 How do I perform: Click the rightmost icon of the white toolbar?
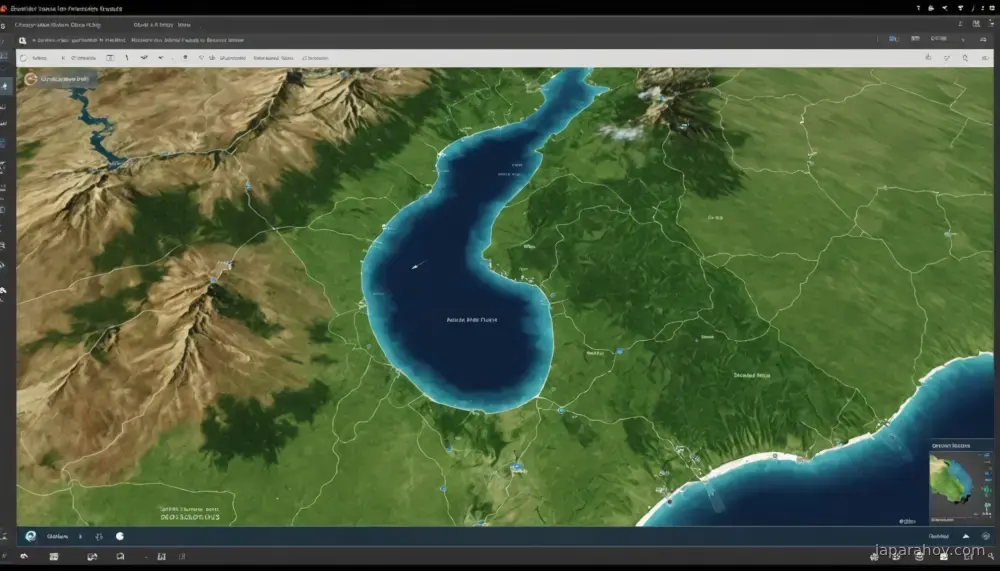(985, 58)
